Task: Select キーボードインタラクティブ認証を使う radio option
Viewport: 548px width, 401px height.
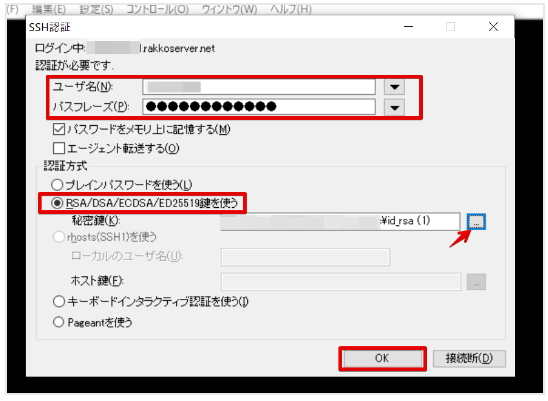Action: coord(58,301)
